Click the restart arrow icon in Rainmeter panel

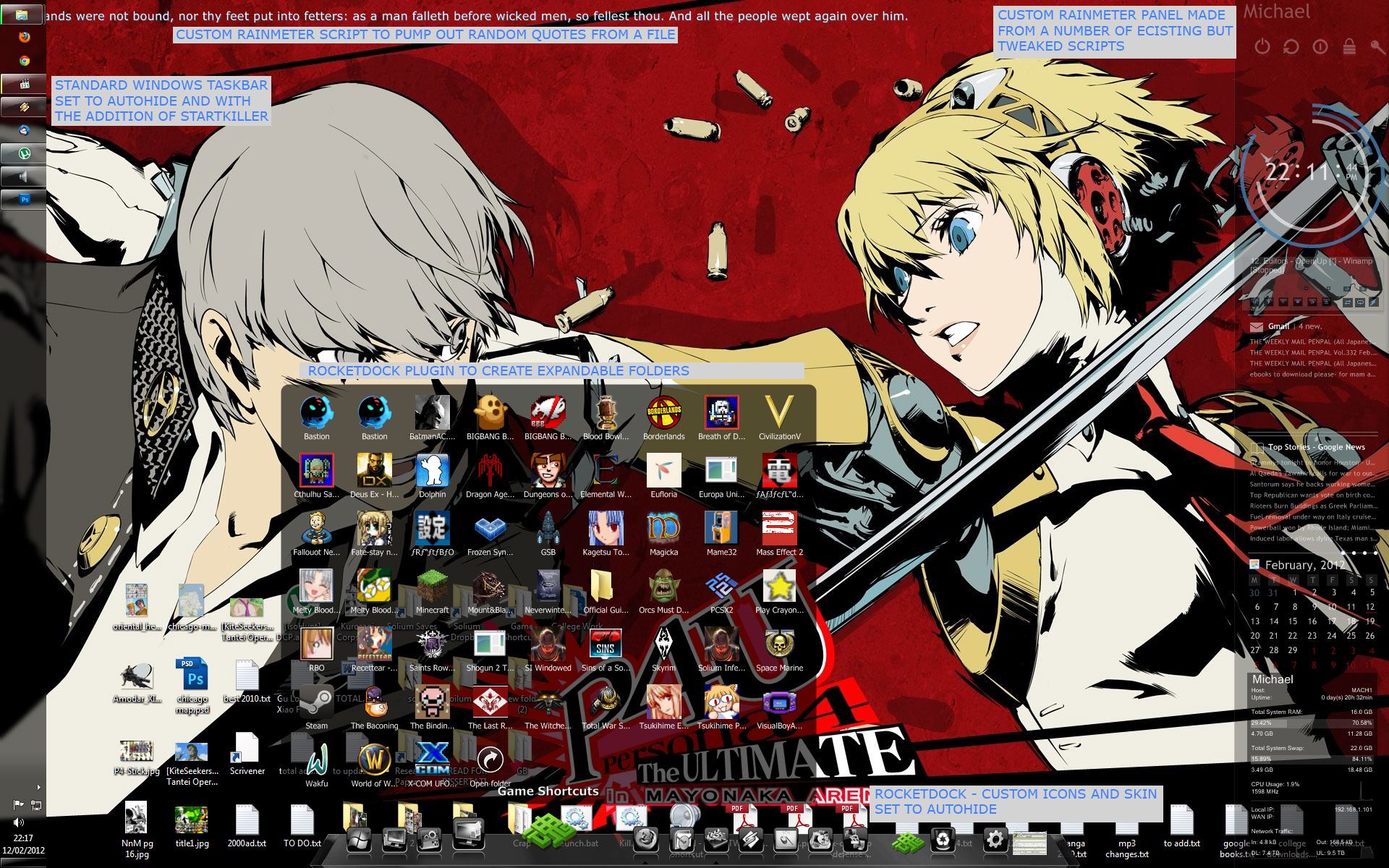[1291, 47]
